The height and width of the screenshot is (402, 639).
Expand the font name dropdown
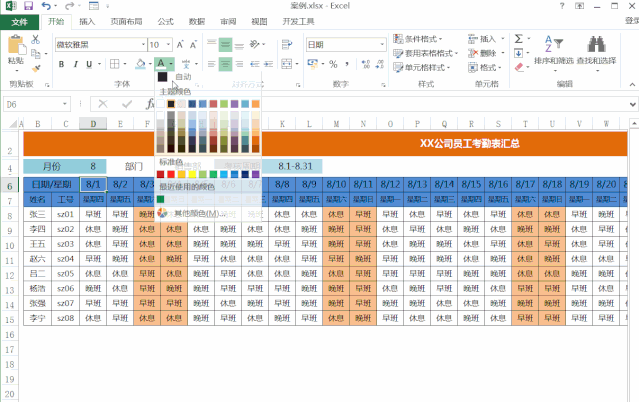click(143, 44)
